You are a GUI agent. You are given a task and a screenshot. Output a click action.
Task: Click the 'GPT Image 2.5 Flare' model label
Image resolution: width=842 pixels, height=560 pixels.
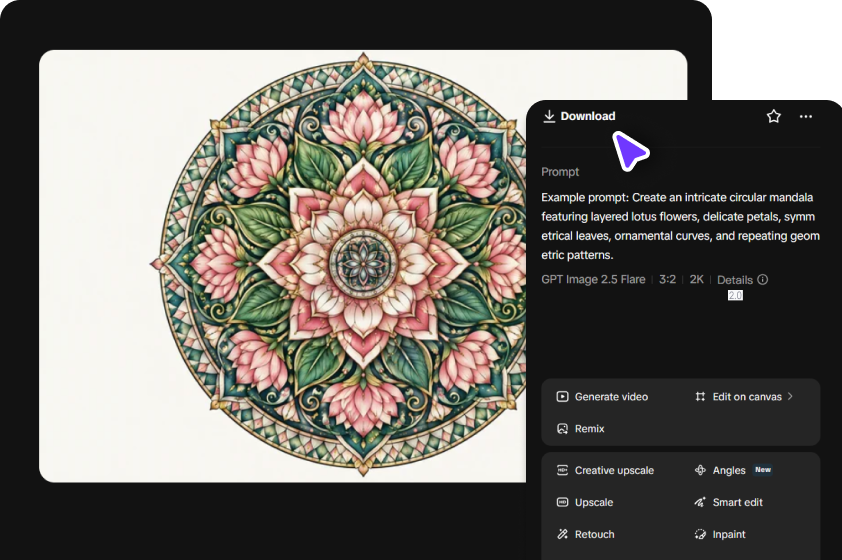[x=593, y=279]
